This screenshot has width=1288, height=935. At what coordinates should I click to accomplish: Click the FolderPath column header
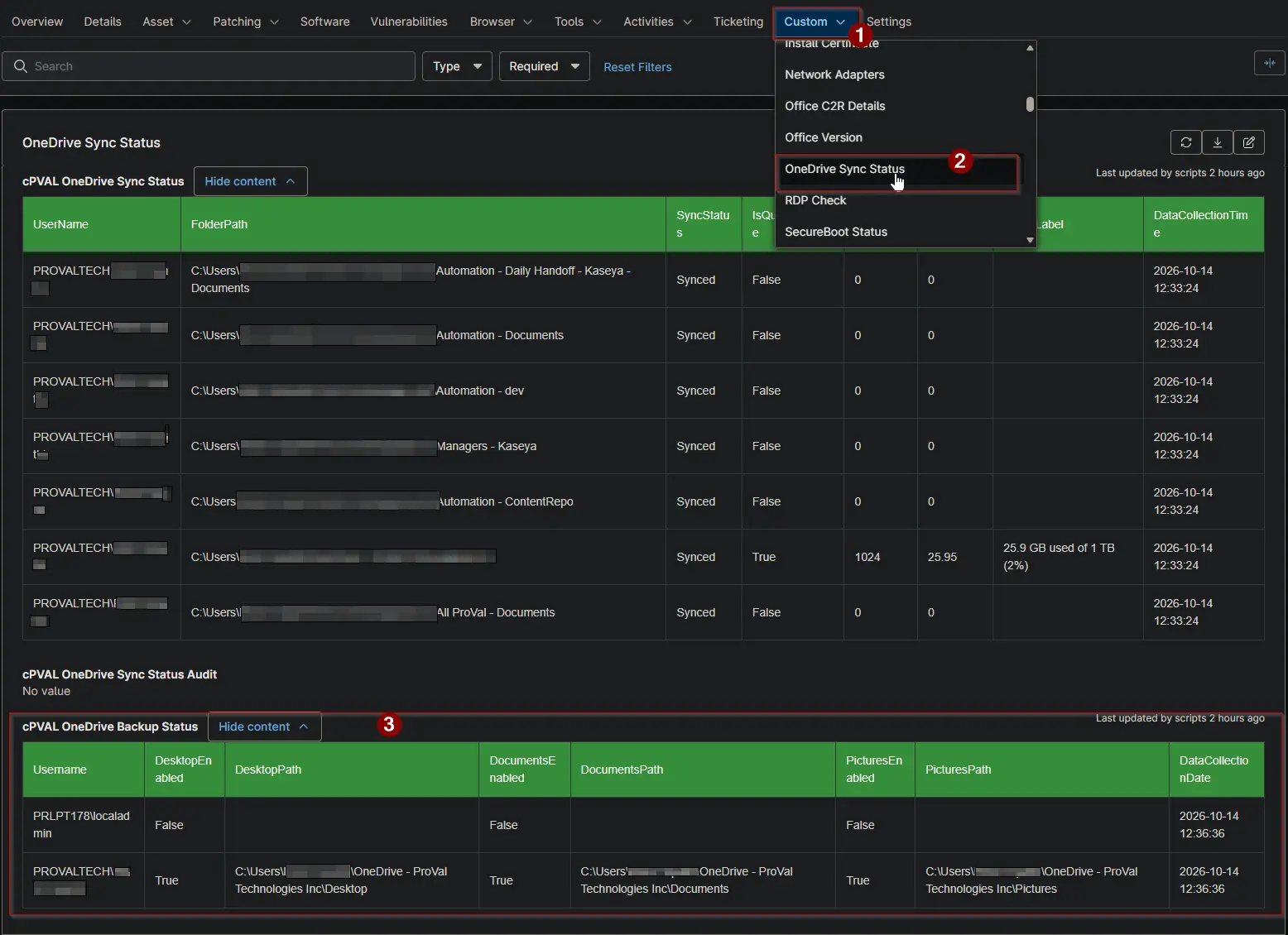423,224
